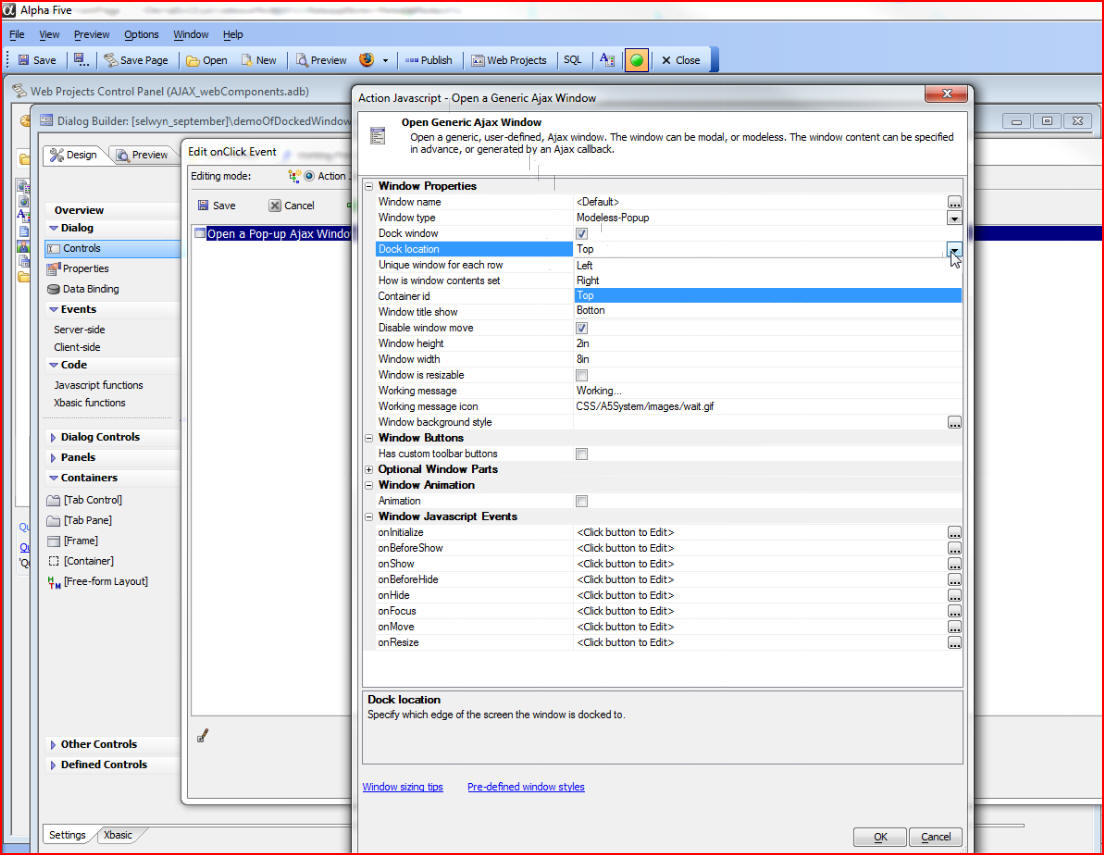Expand the Dialog Controls group

[x=53, y=437]
